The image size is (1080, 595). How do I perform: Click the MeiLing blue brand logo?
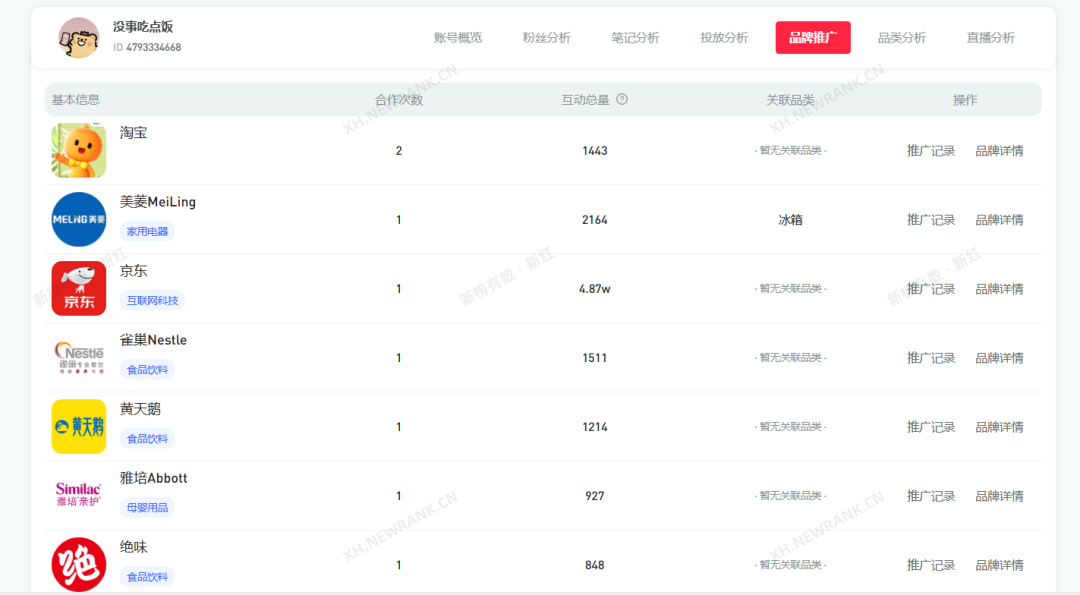pos(79,220)
